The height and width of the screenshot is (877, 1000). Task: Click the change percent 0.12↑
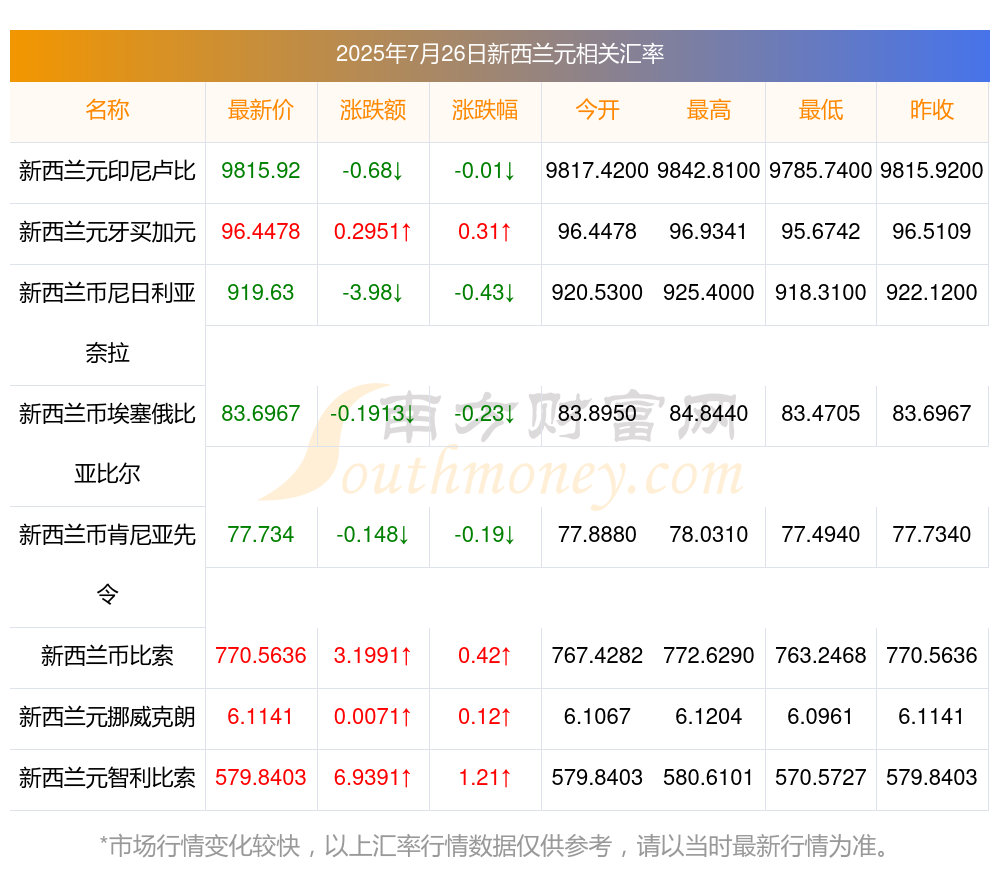485,716
